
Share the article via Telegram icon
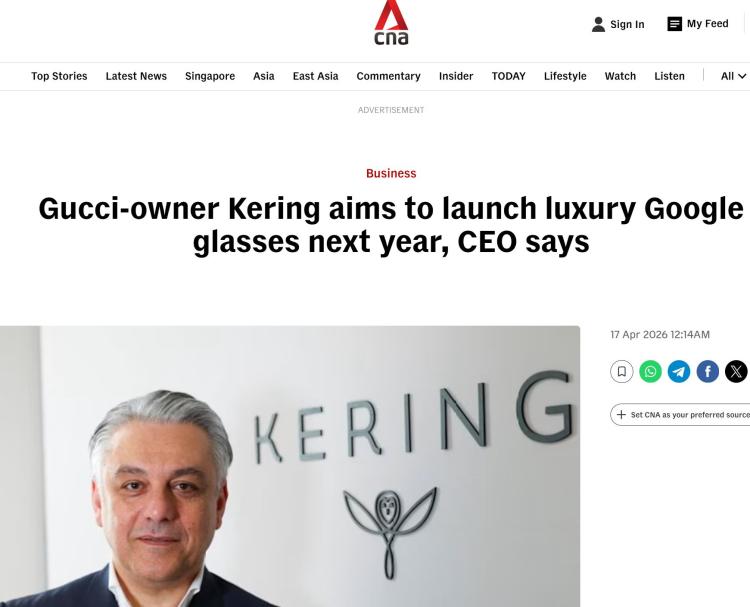pyautogui.click(x=679, y=372)
